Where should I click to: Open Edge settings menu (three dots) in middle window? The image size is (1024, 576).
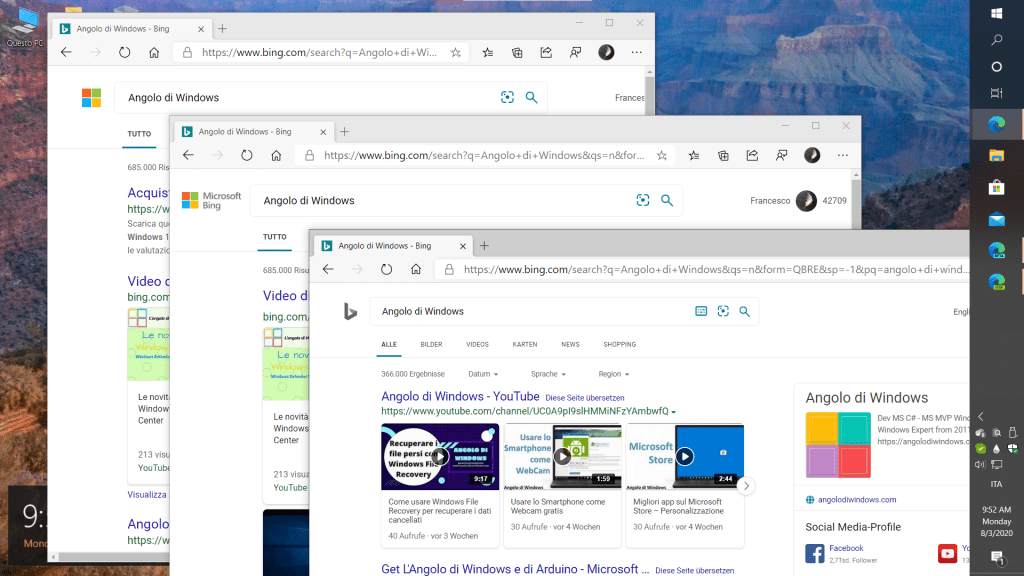tap(840, 155)
